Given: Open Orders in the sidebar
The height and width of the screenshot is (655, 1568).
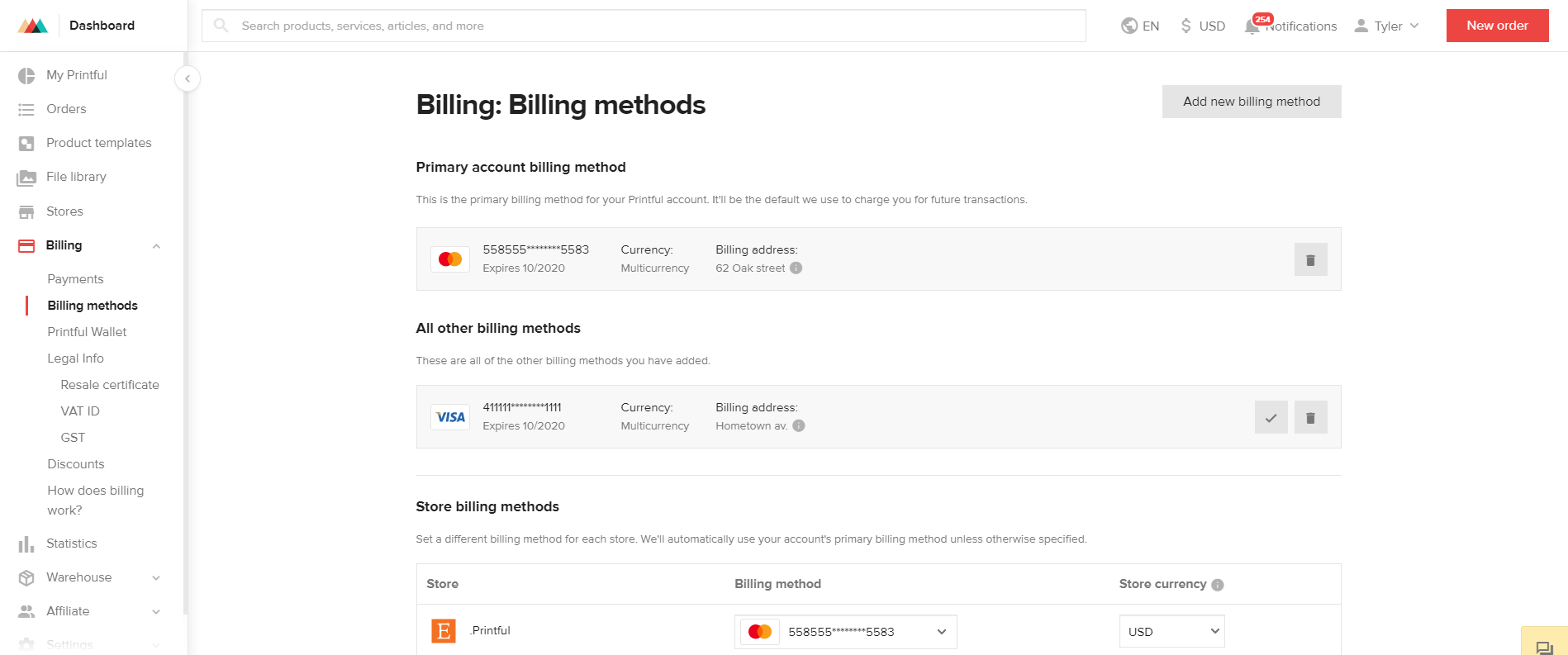Looking at the screenshot, I should click(66, 109).
